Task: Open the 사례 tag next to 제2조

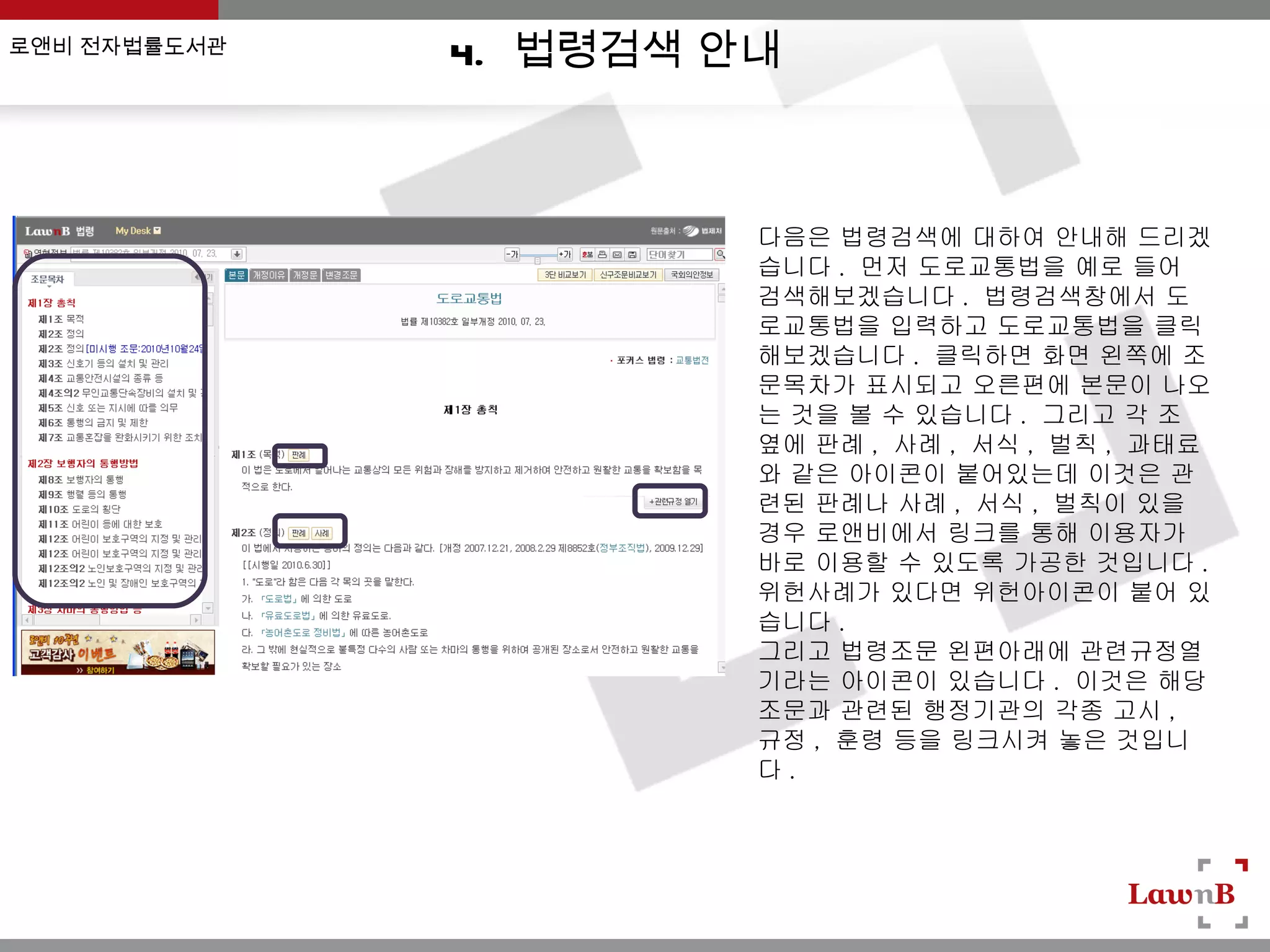Action: pyautogui.click(x=322, y=533)
